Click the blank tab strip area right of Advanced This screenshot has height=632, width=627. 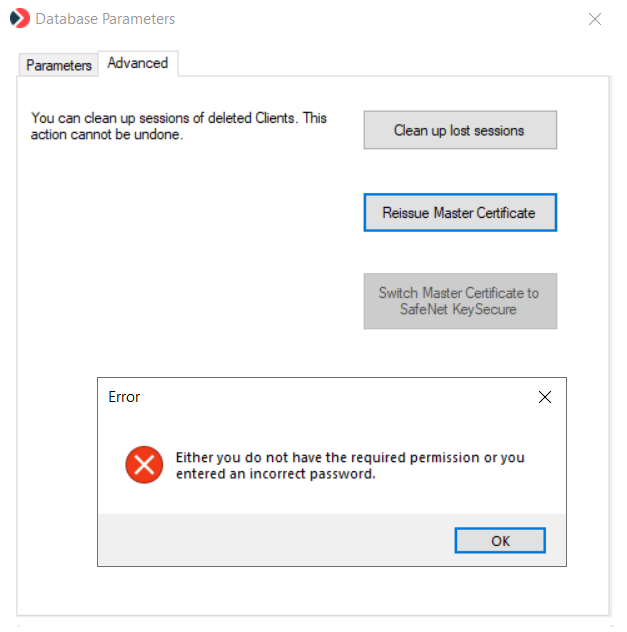coord(390,63)
